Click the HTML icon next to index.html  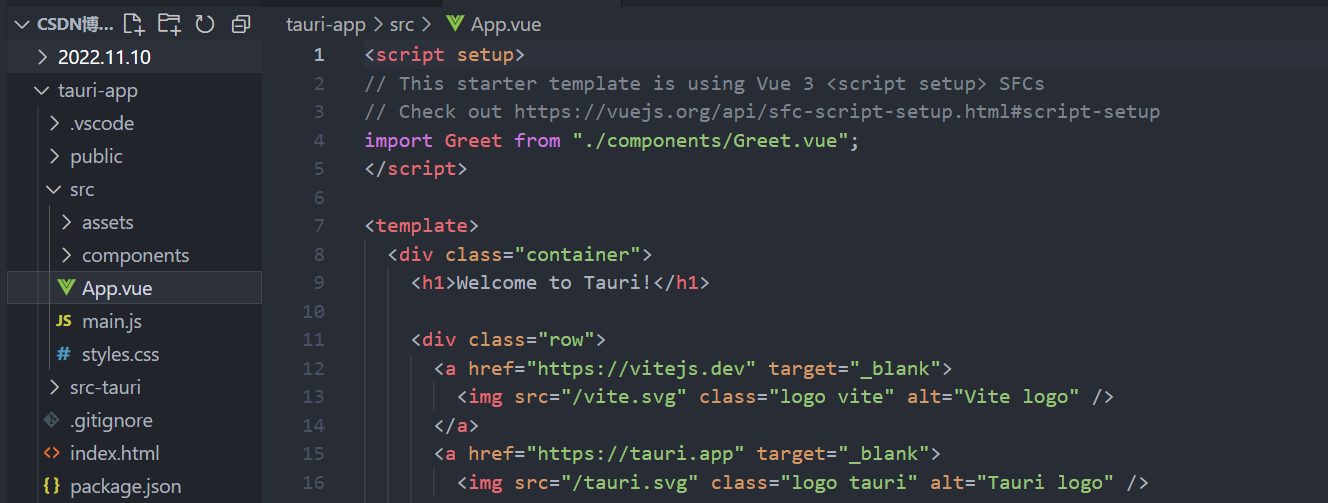coord(52,453)
